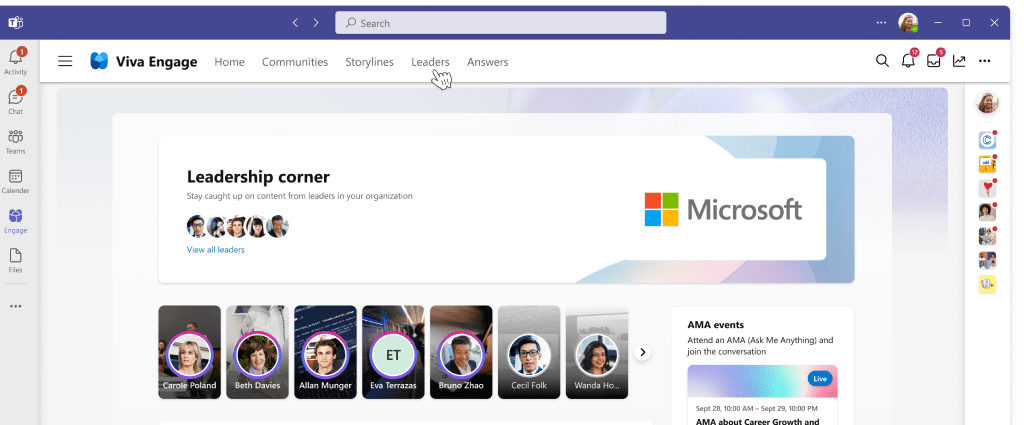This screenshot has height=425, width=1024.
Task: Switch to the Home tab
Action: click(x=229, y=62)
